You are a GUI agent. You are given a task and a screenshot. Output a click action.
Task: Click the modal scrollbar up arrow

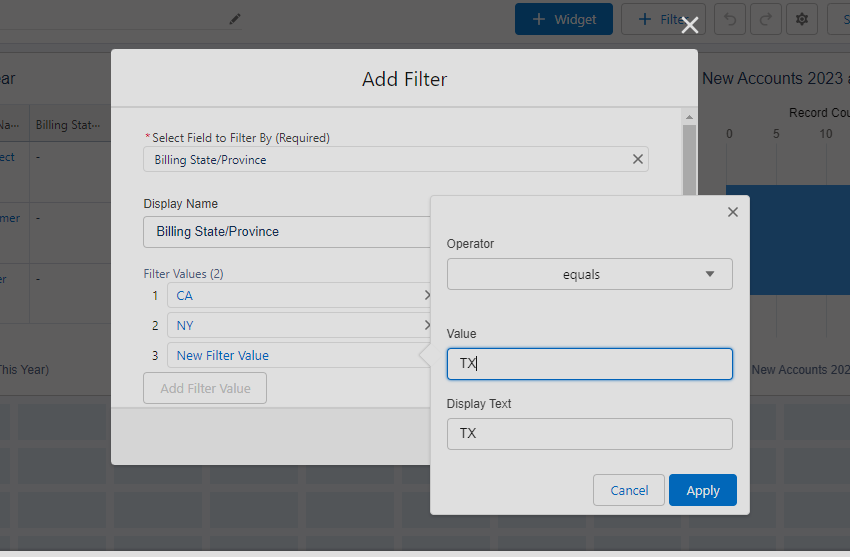(x=689, y=117)
